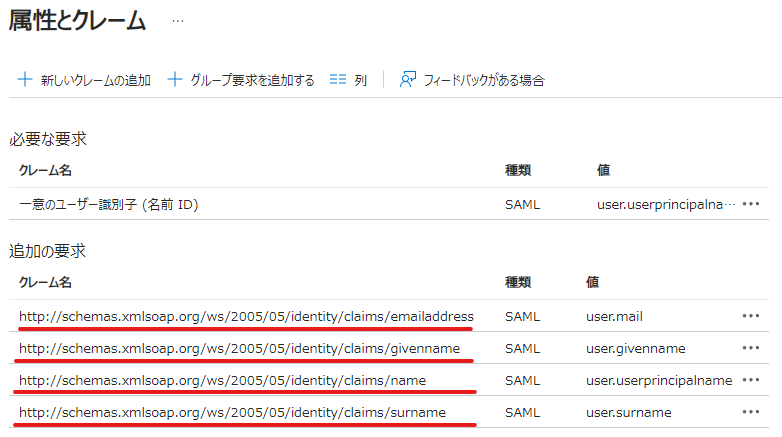
Task: Click SAML in the 一意のユーザー識別子 row
Action: [x=523, y=205]
